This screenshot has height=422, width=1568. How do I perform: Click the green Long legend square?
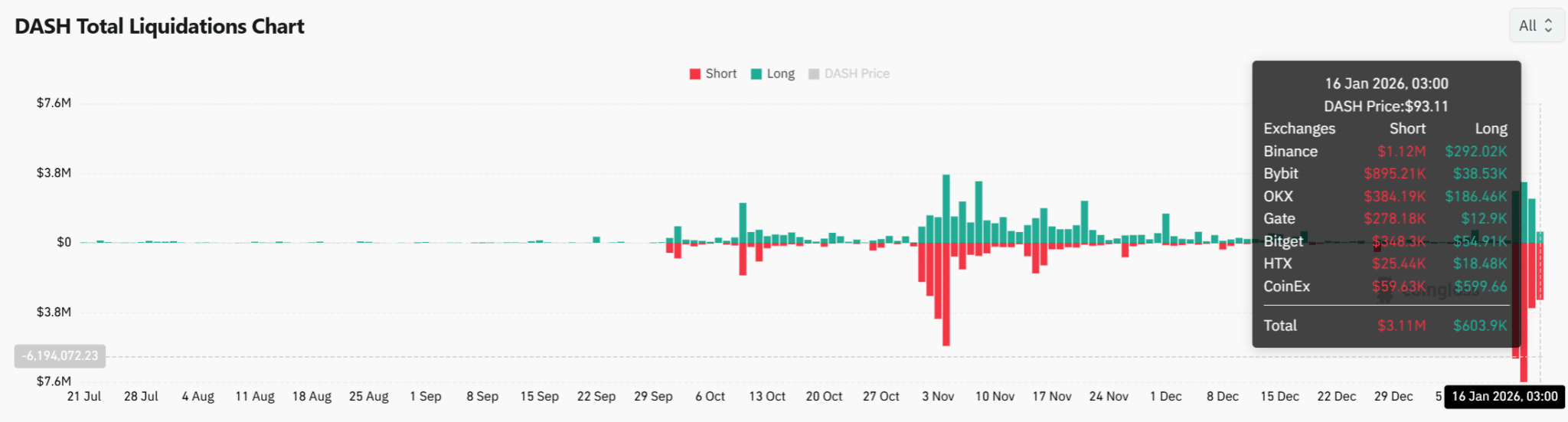click(756, 74)
